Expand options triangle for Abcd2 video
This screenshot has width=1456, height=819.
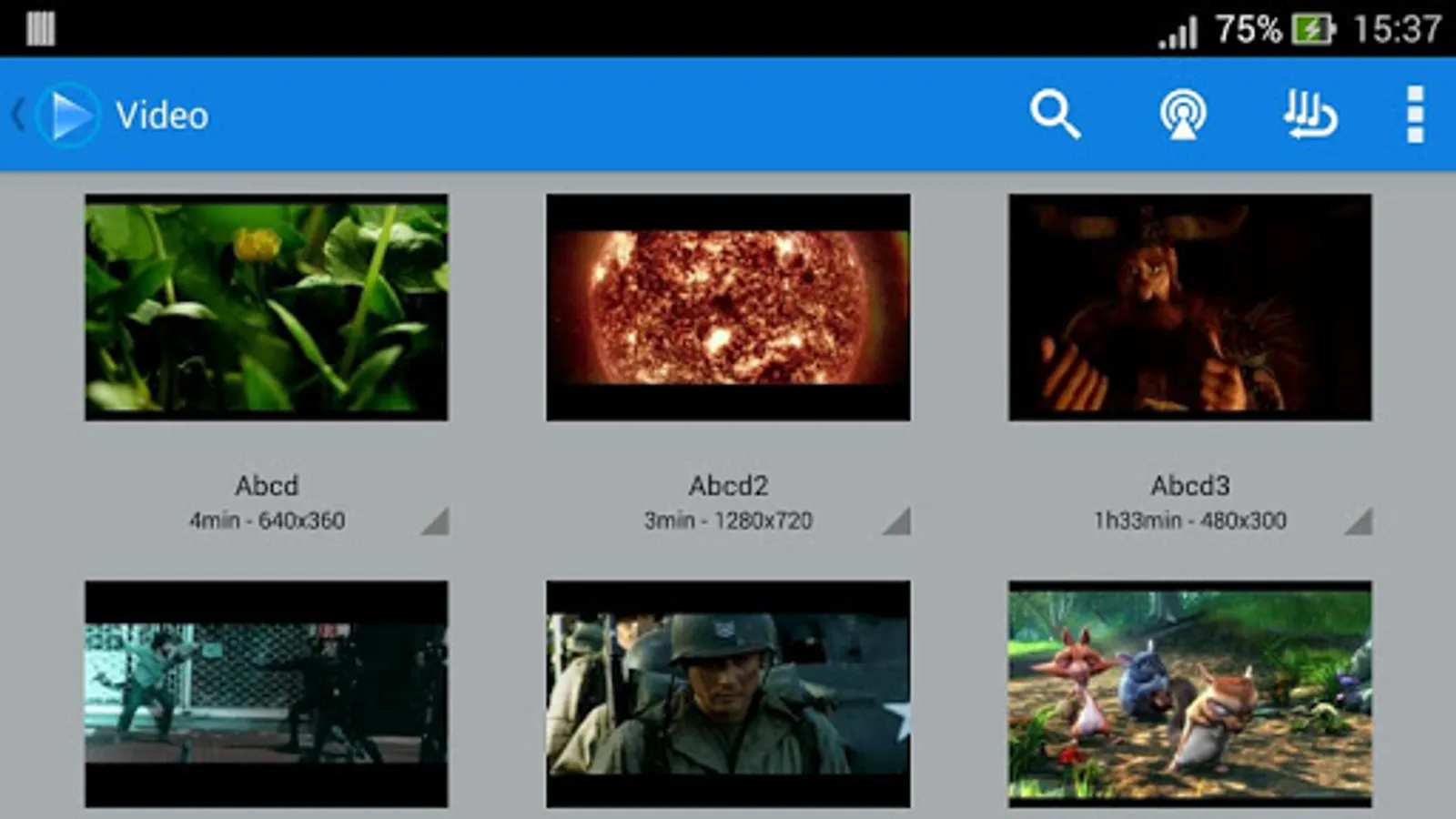pyautogui.click(x=897, y=521)
